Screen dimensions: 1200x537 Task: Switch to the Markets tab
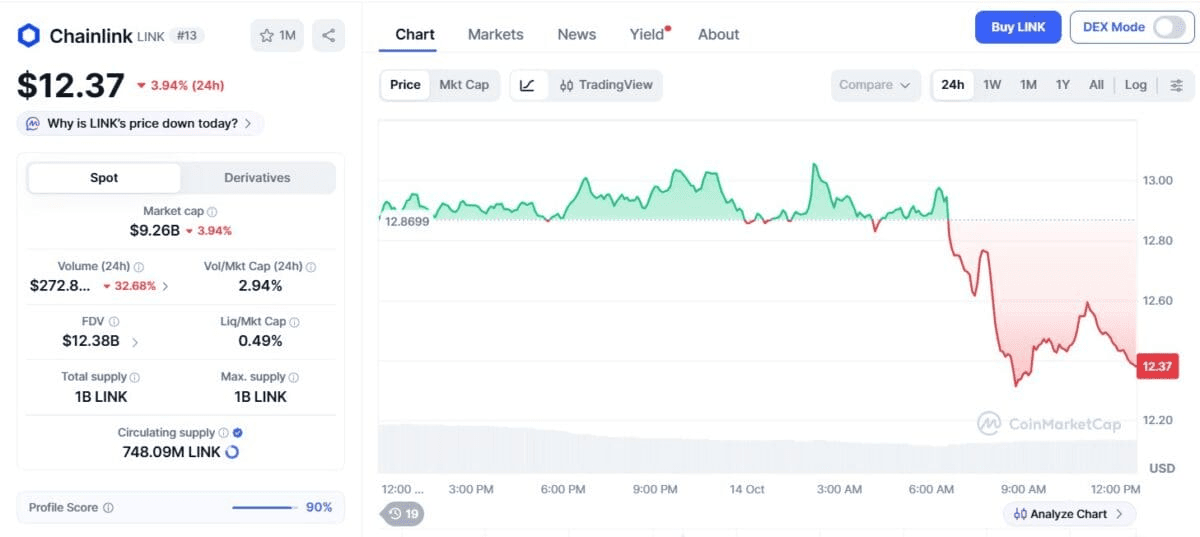[495, 34]
